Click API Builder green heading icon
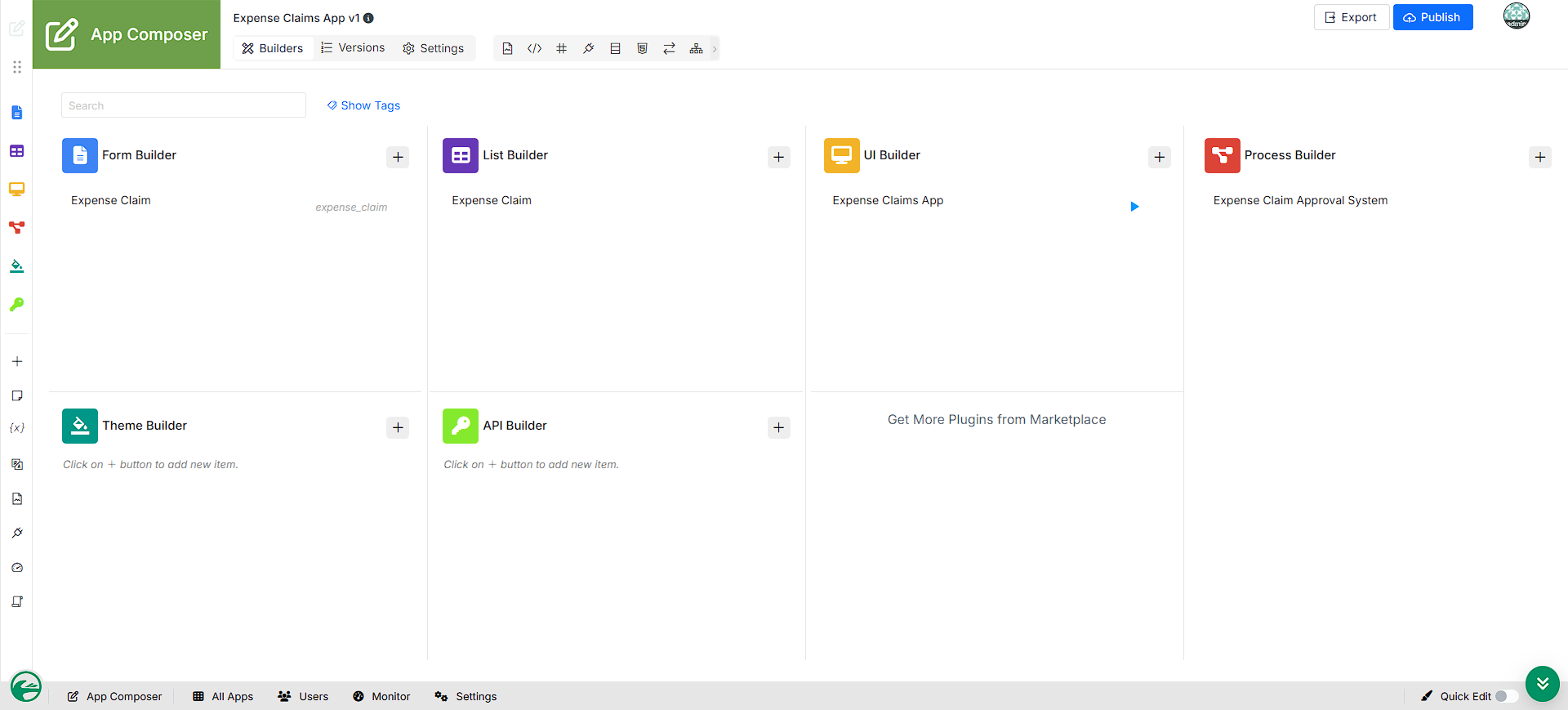 [x=461, y=426]
